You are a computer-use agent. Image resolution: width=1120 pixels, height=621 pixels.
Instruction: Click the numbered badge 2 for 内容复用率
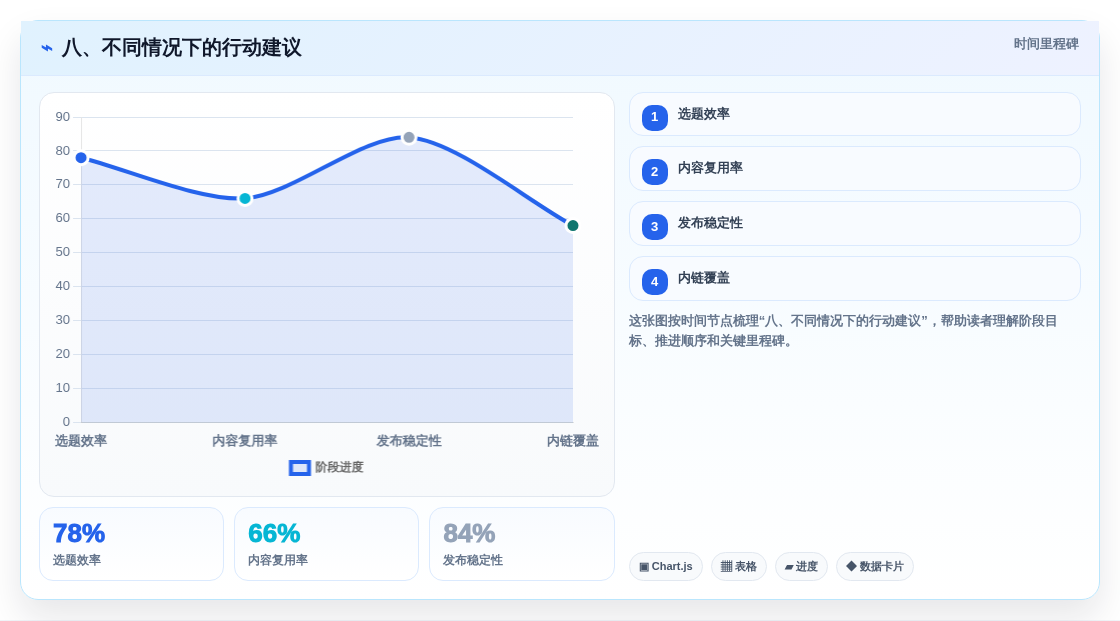coord(654,172)
